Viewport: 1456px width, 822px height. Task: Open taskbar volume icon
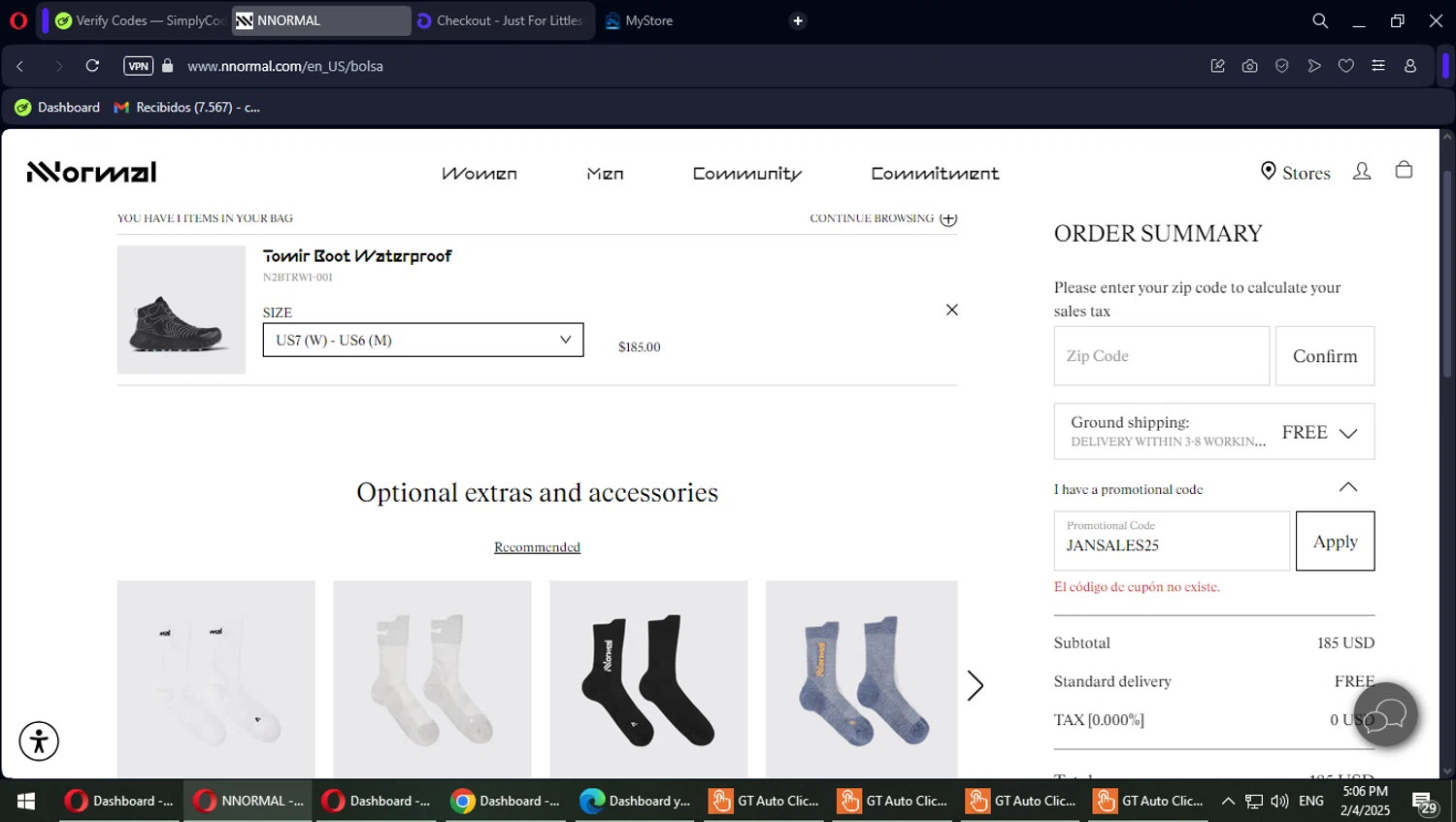click(x=1279, y=801)
